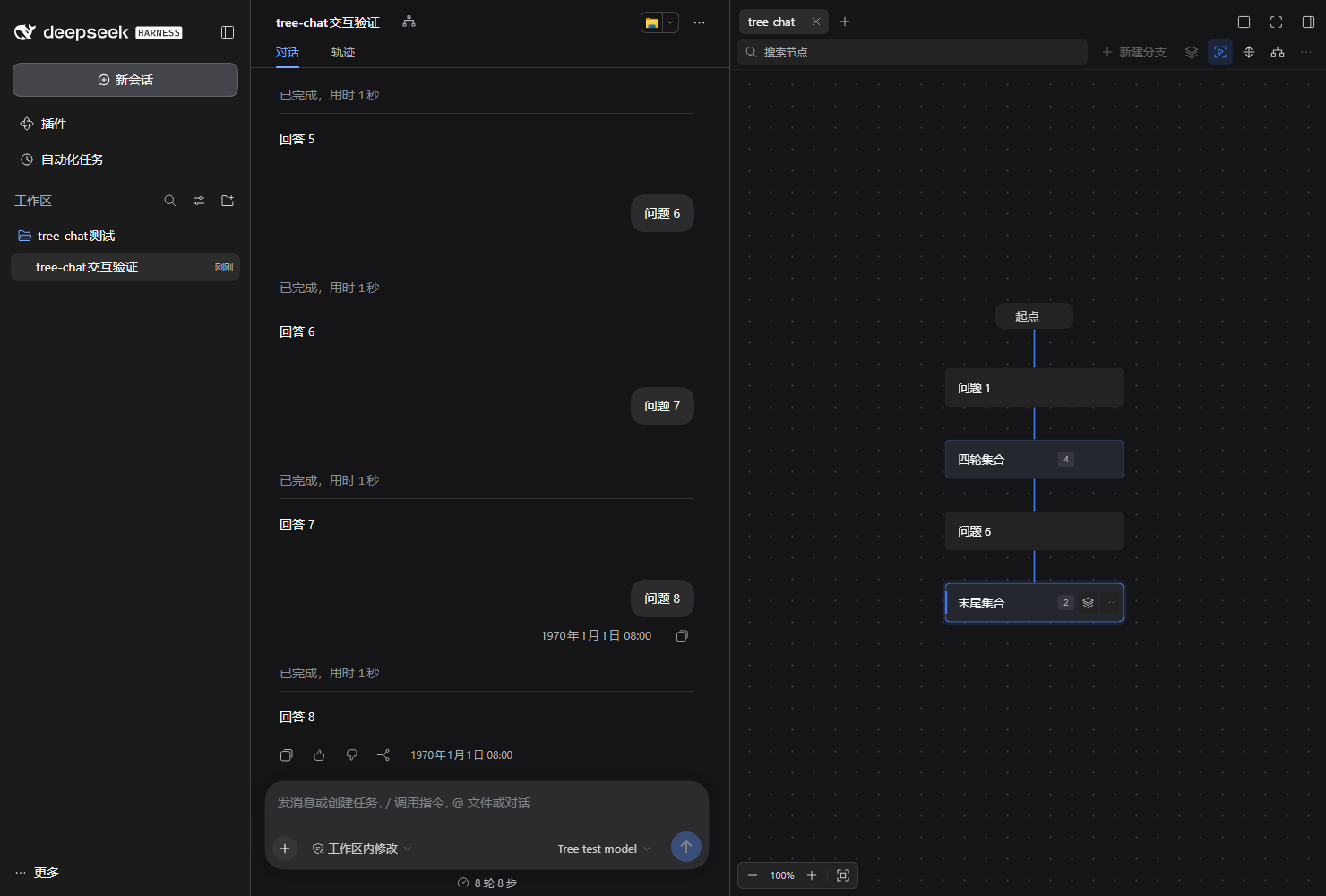
Task: Toggle the focus-follow selection mode button
Action: click(1220, 52)
